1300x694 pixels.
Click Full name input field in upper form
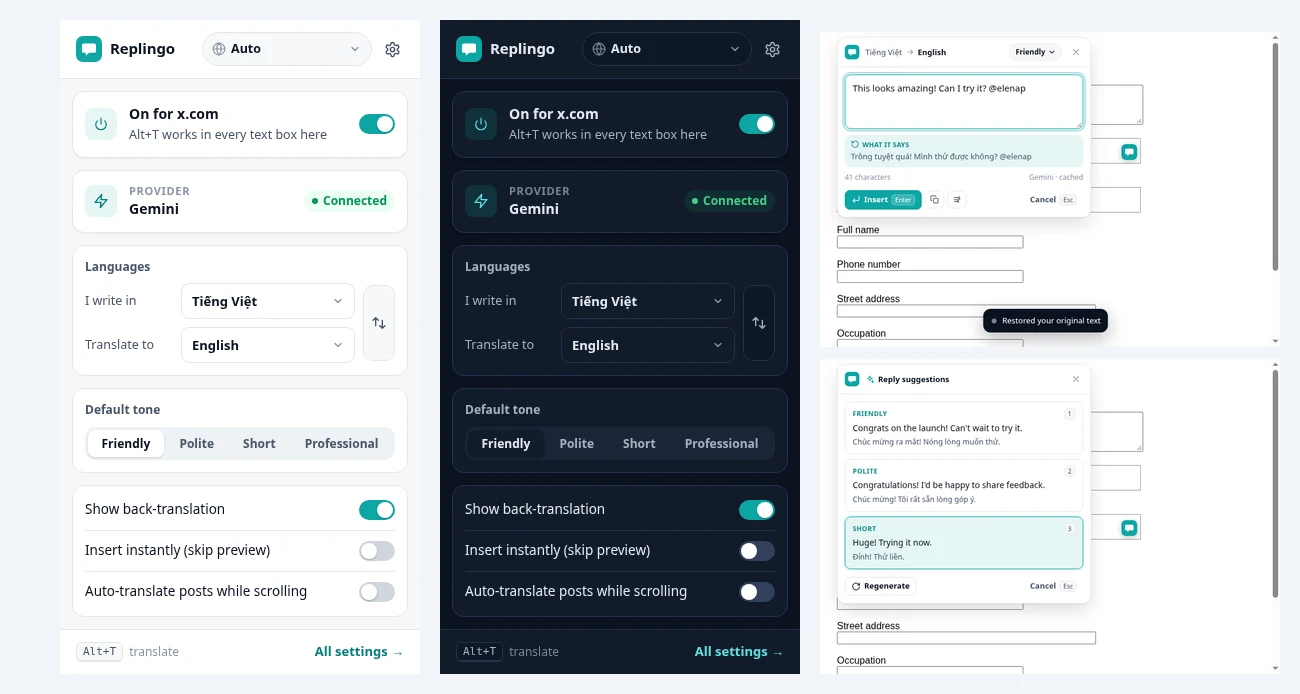click(930, 242)
